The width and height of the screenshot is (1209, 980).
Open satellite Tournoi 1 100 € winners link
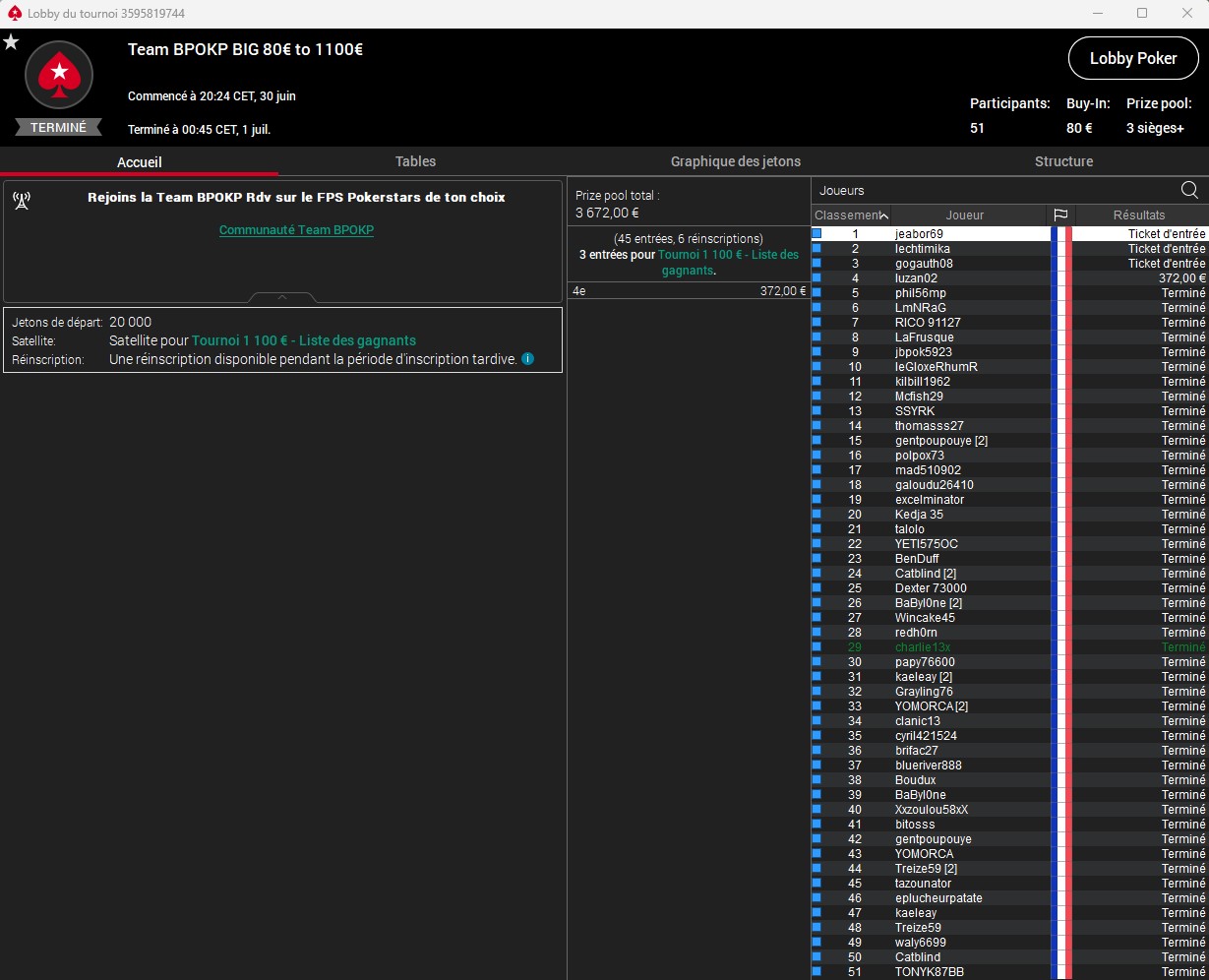point(304,340)
